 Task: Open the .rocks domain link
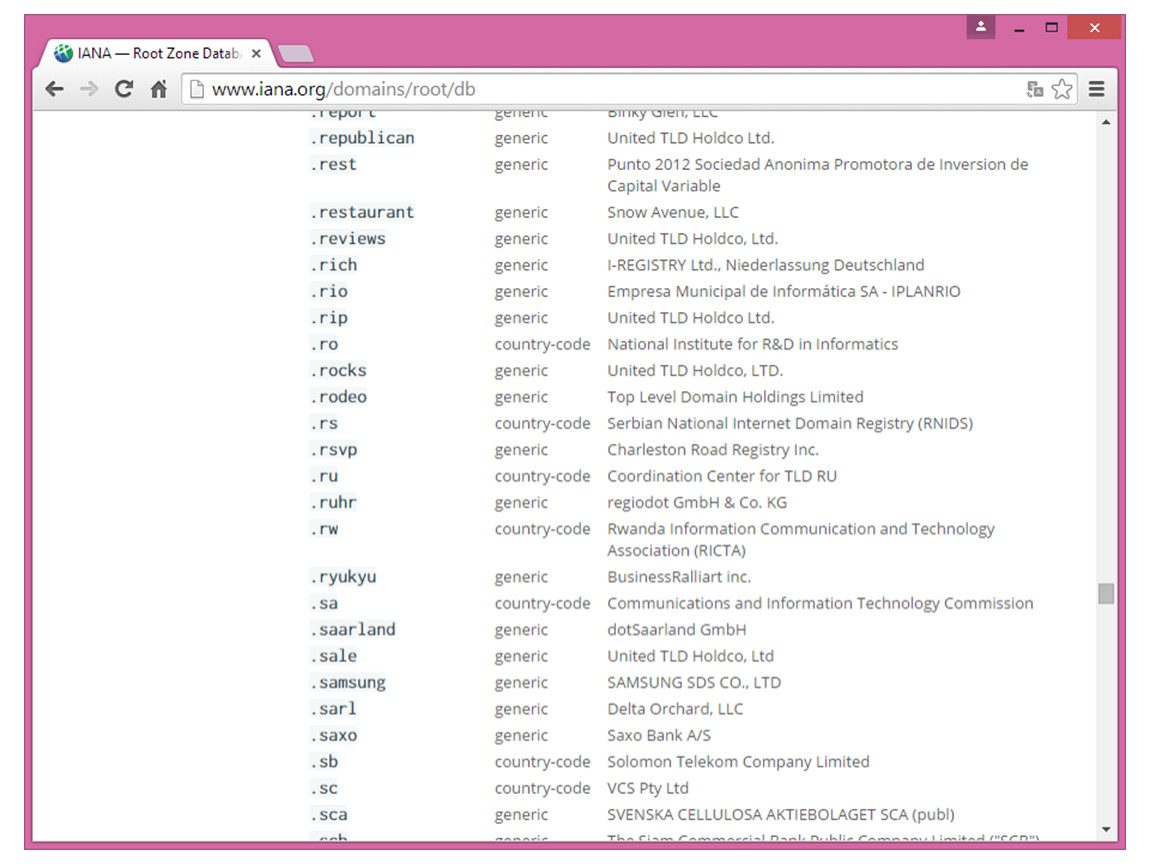click(338, 370)
